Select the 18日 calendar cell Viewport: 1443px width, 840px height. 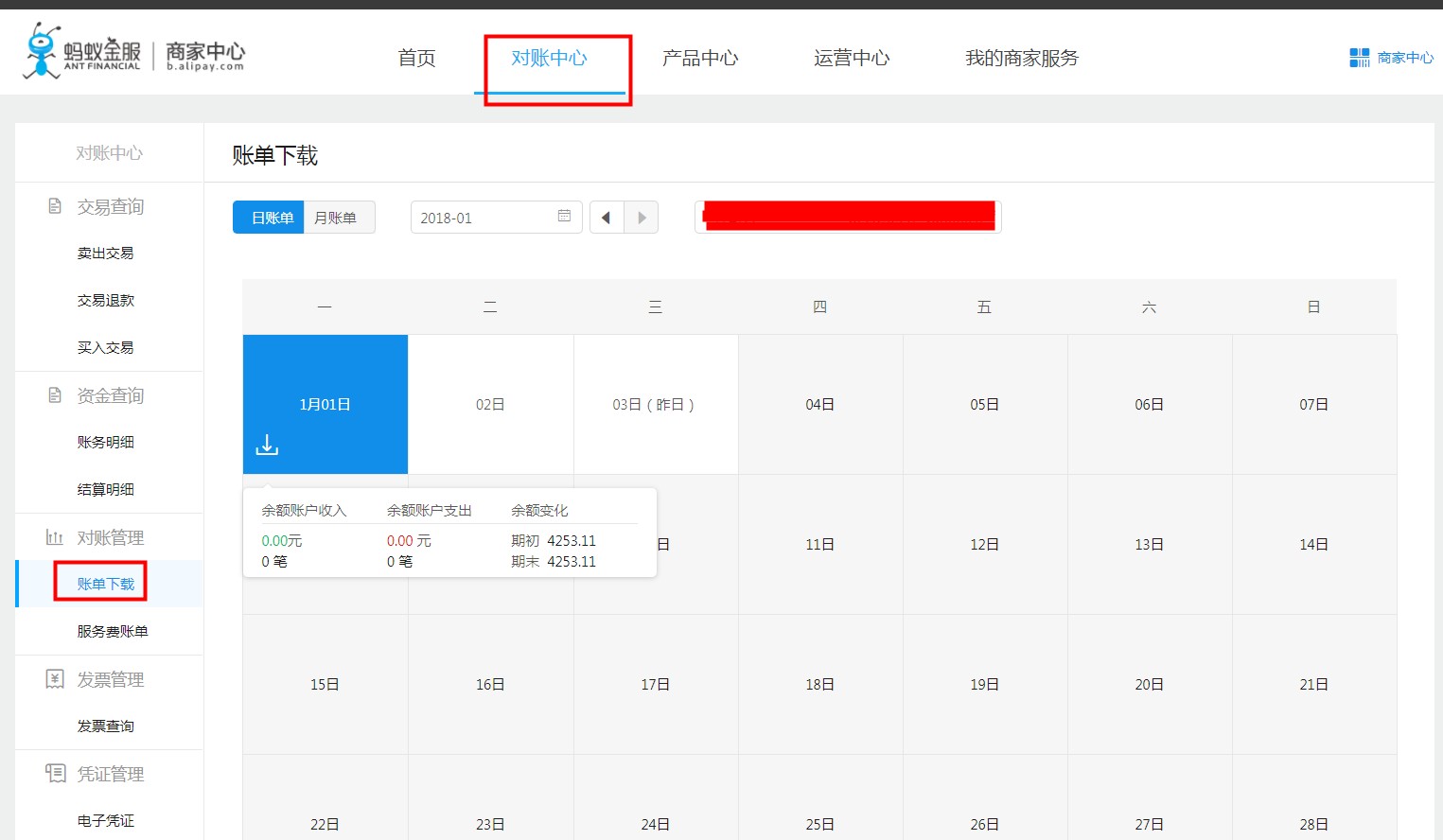(x=820, y=684)
